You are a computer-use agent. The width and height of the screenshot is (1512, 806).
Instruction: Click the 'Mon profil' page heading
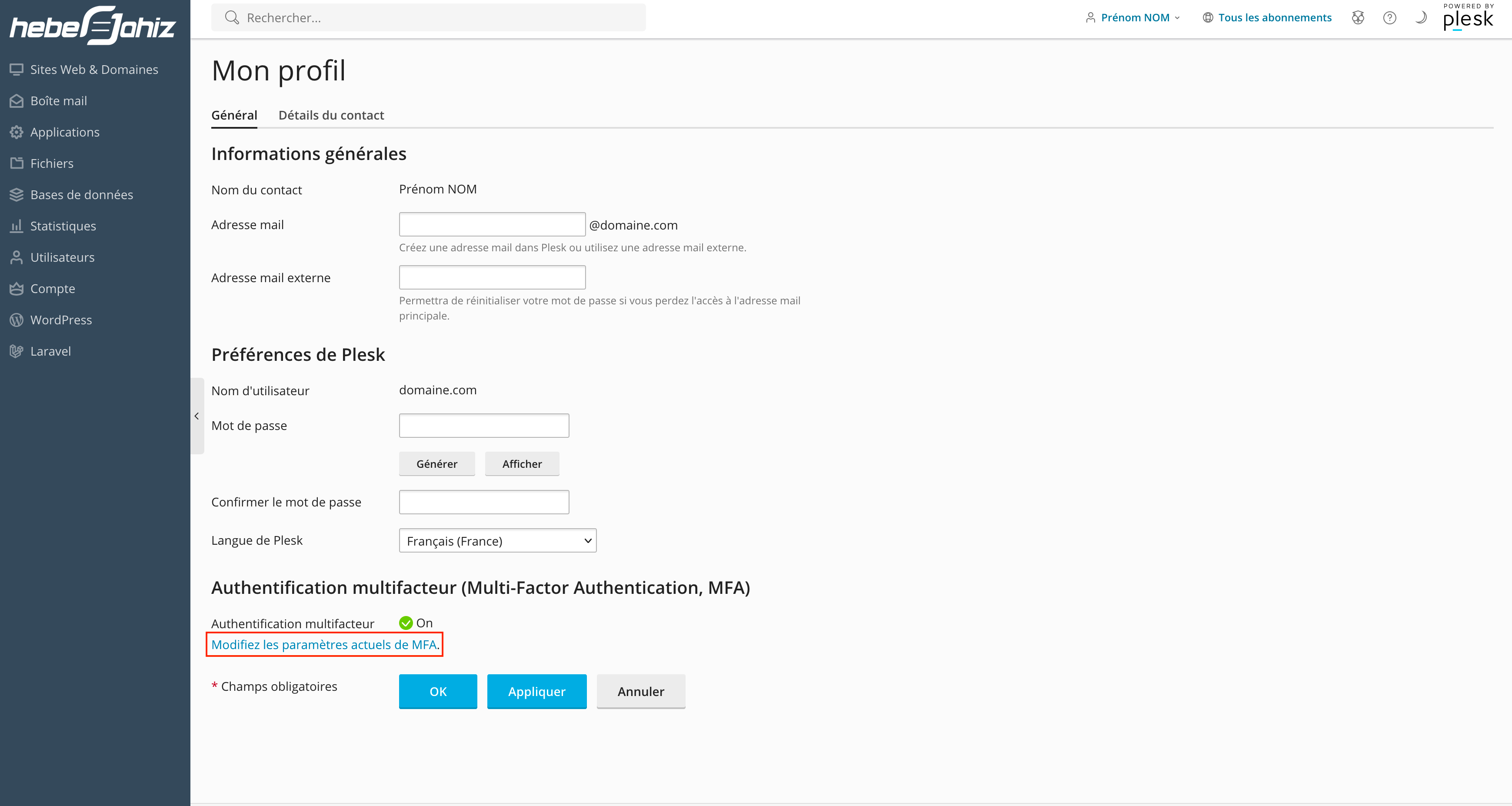[278, 70]
